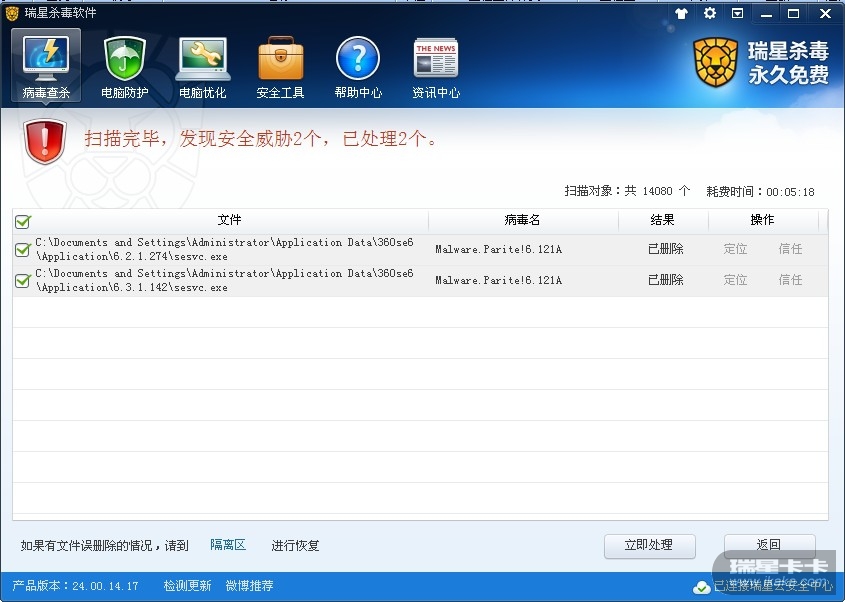Click the 病毒名 column header

coord(522,220)
